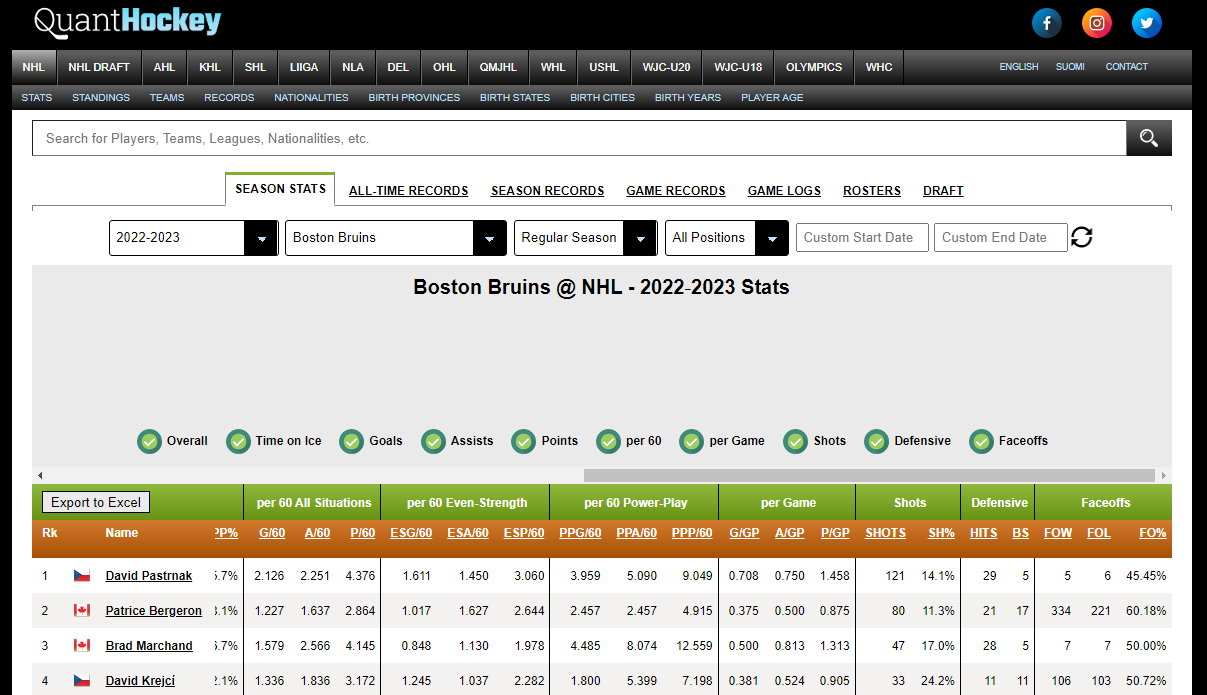Sort table by HITS column
Viewport: 1207px width, 695px height.
coord(983,533)
